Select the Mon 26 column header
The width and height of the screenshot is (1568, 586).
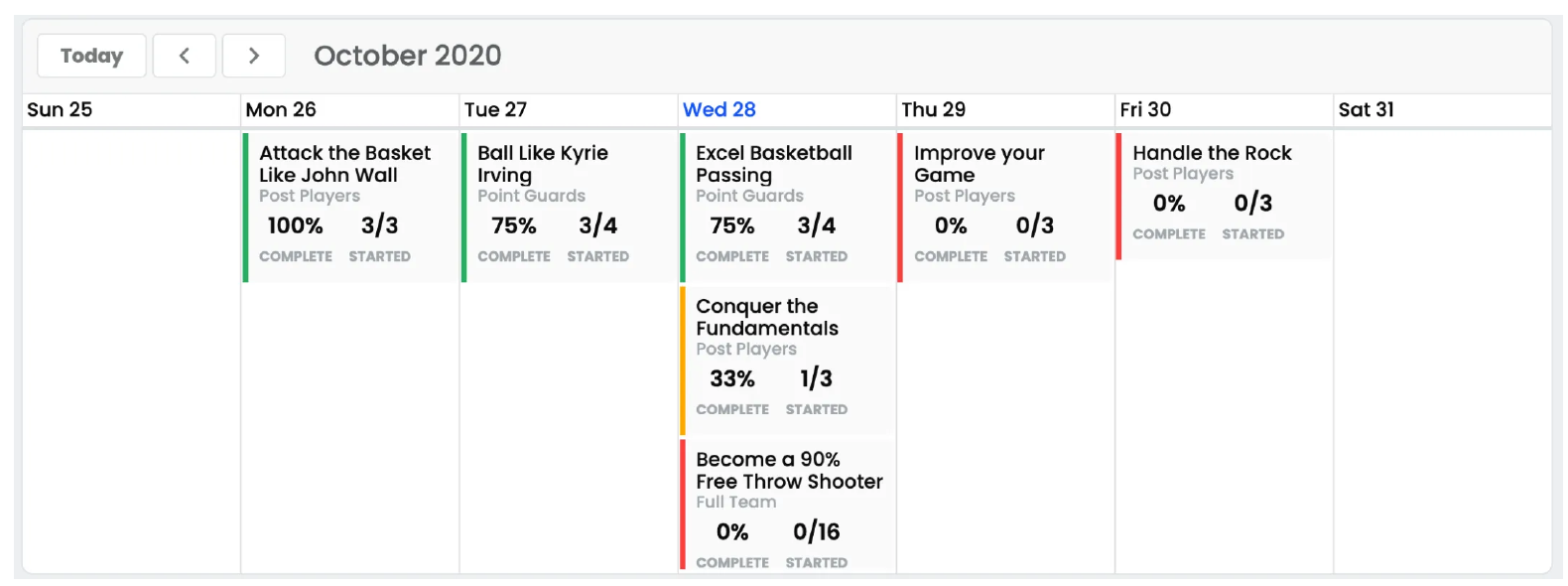coord(281,109)
